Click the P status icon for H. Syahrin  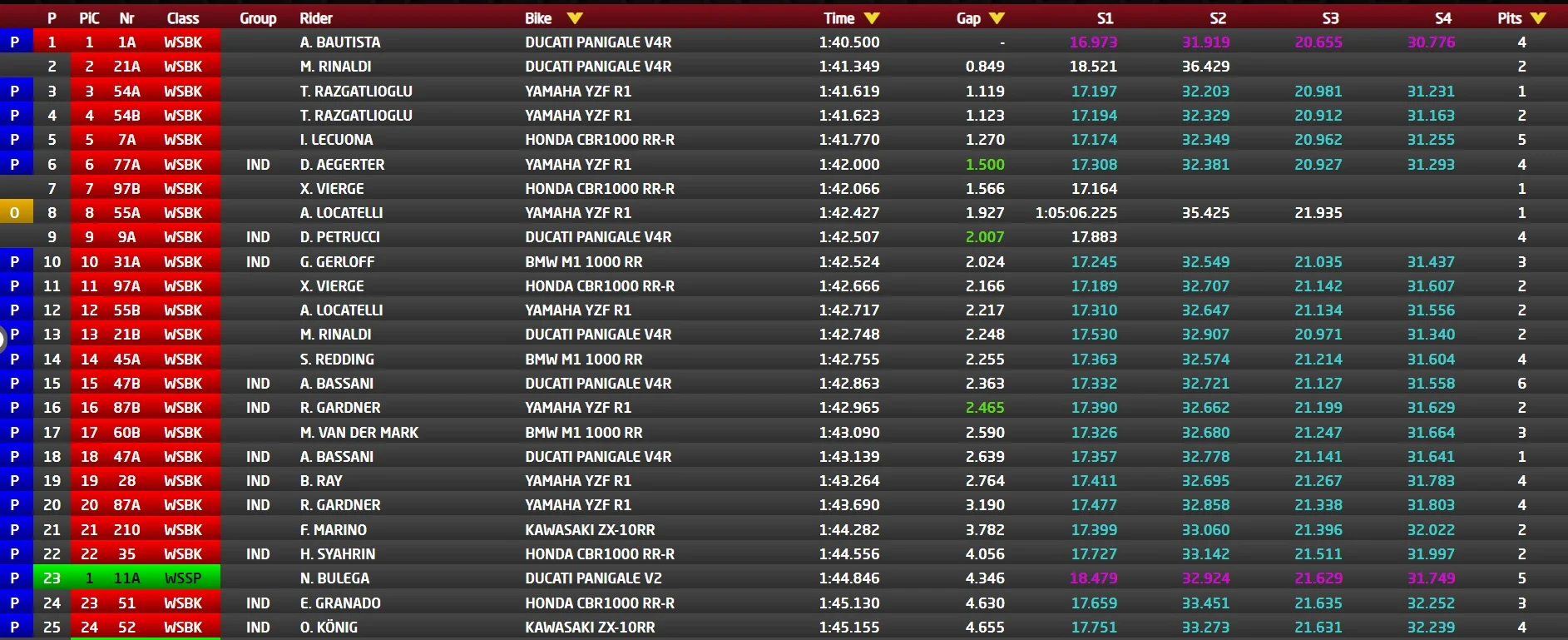tap(15, 554)
